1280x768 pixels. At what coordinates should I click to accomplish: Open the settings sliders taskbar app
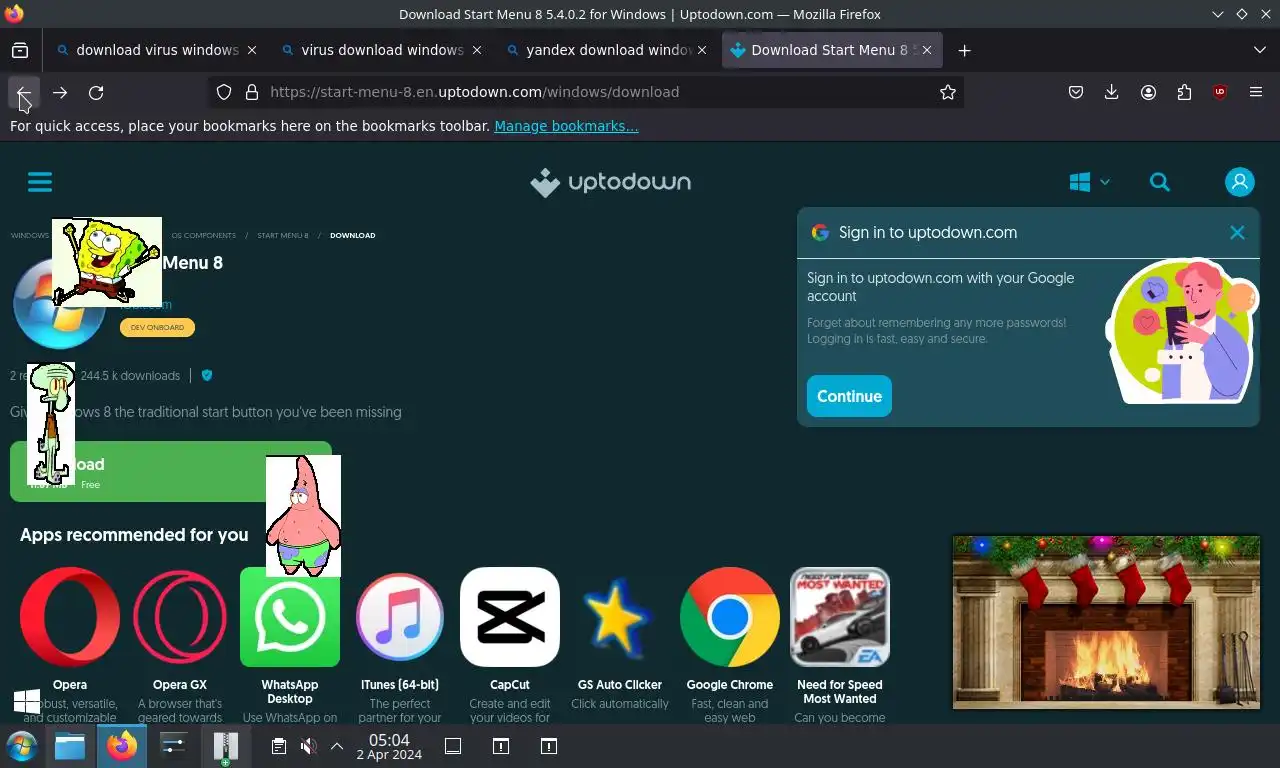pyautogui.click(x=174, y=746)
